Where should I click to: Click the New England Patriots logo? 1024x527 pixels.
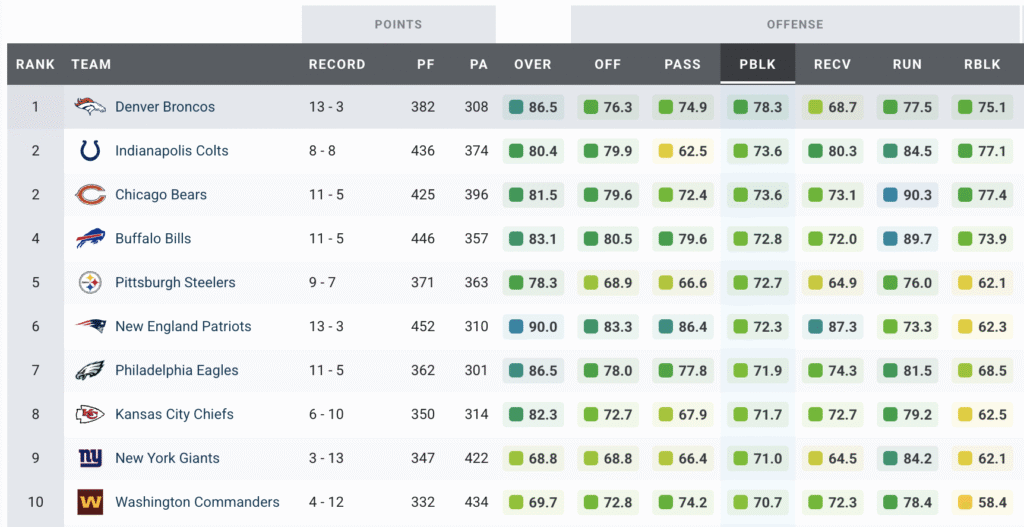point(90,327)
